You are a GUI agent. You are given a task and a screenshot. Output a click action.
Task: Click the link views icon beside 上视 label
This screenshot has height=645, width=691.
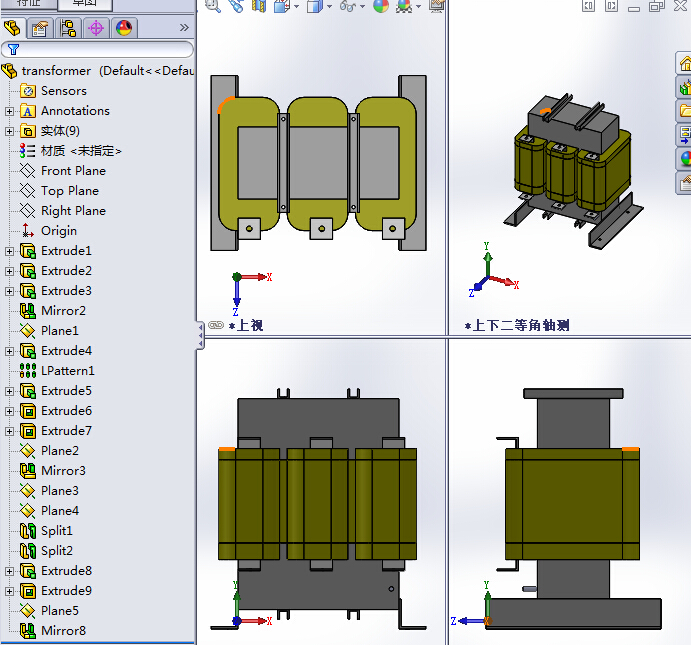(216, 325)
